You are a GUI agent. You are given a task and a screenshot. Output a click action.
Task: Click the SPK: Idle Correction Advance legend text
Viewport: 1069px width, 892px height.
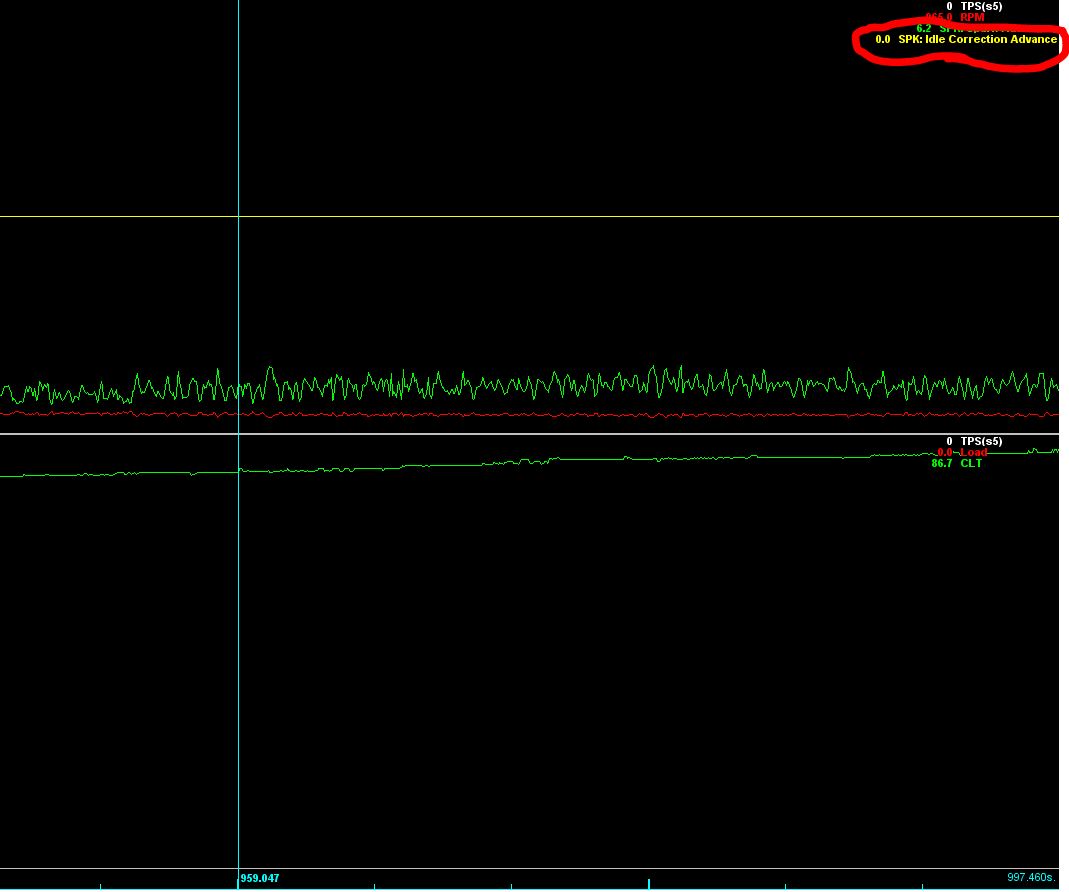coord(977,40)
